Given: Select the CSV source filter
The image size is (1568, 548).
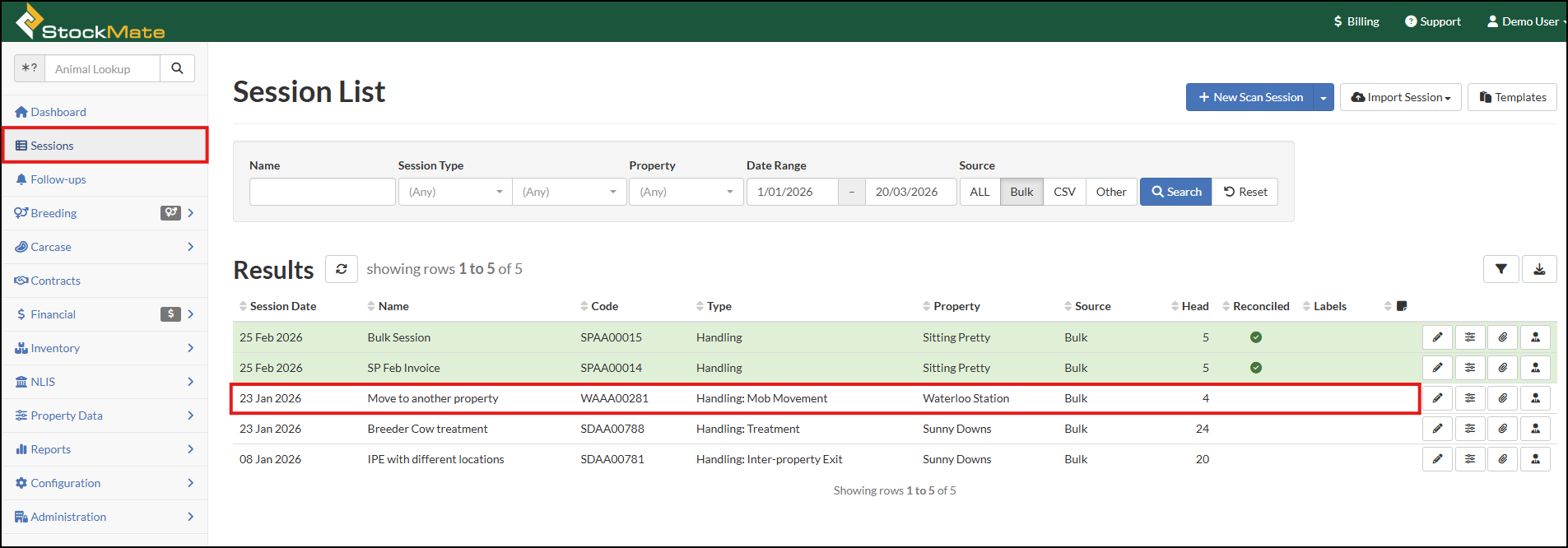Looking at the screenshot, I should point(1064,192).
